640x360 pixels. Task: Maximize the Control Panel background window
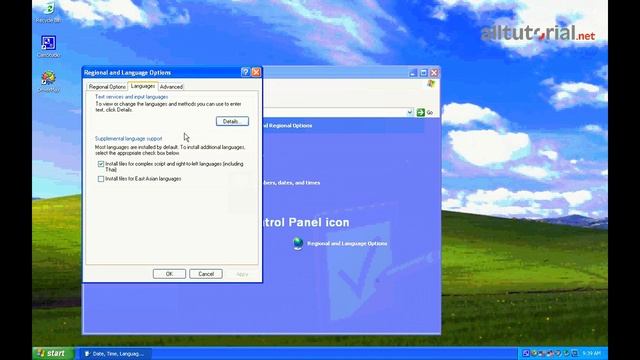click(423, 73)
